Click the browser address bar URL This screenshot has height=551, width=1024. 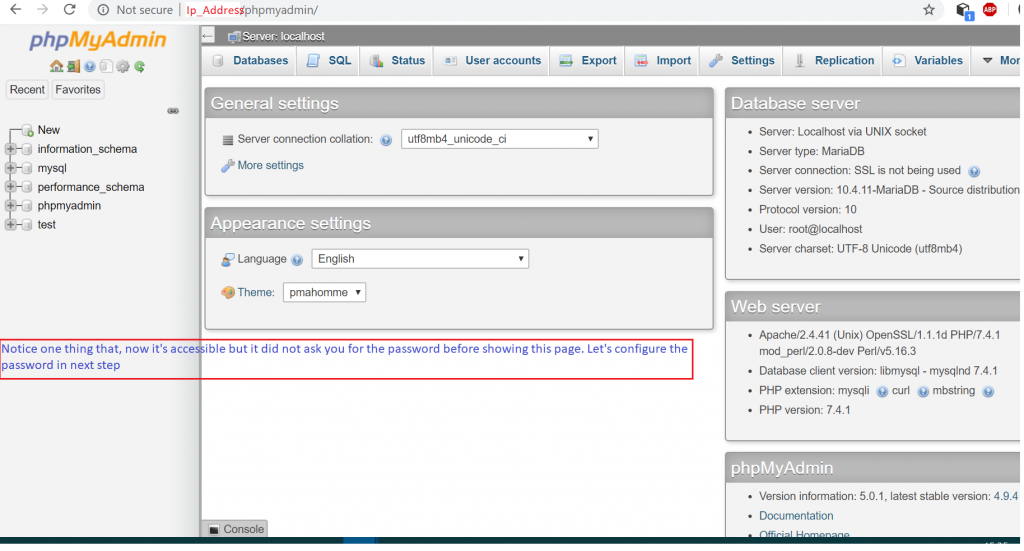[252, 10]
